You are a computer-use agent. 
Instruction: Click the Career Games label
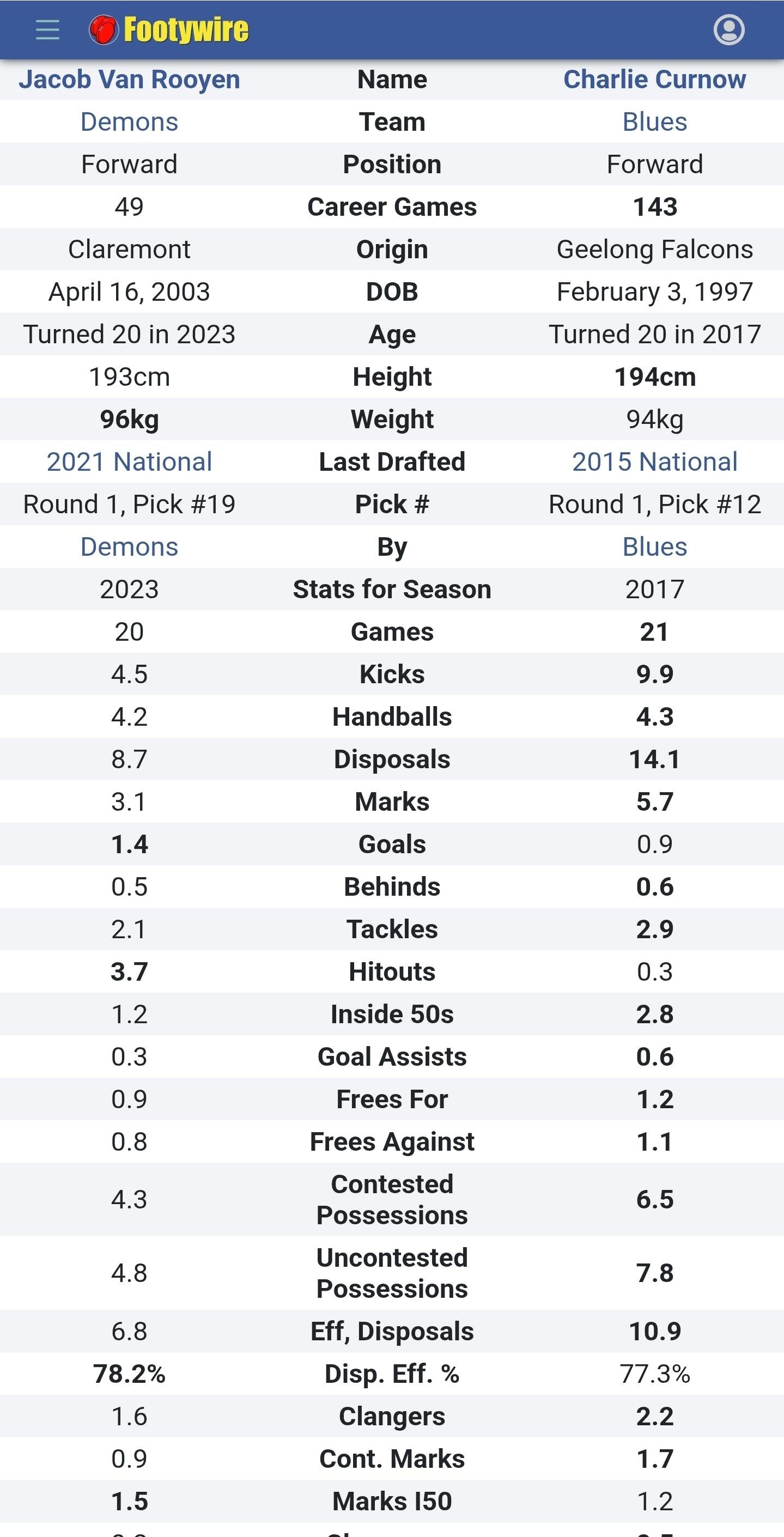tap(392, 207)
